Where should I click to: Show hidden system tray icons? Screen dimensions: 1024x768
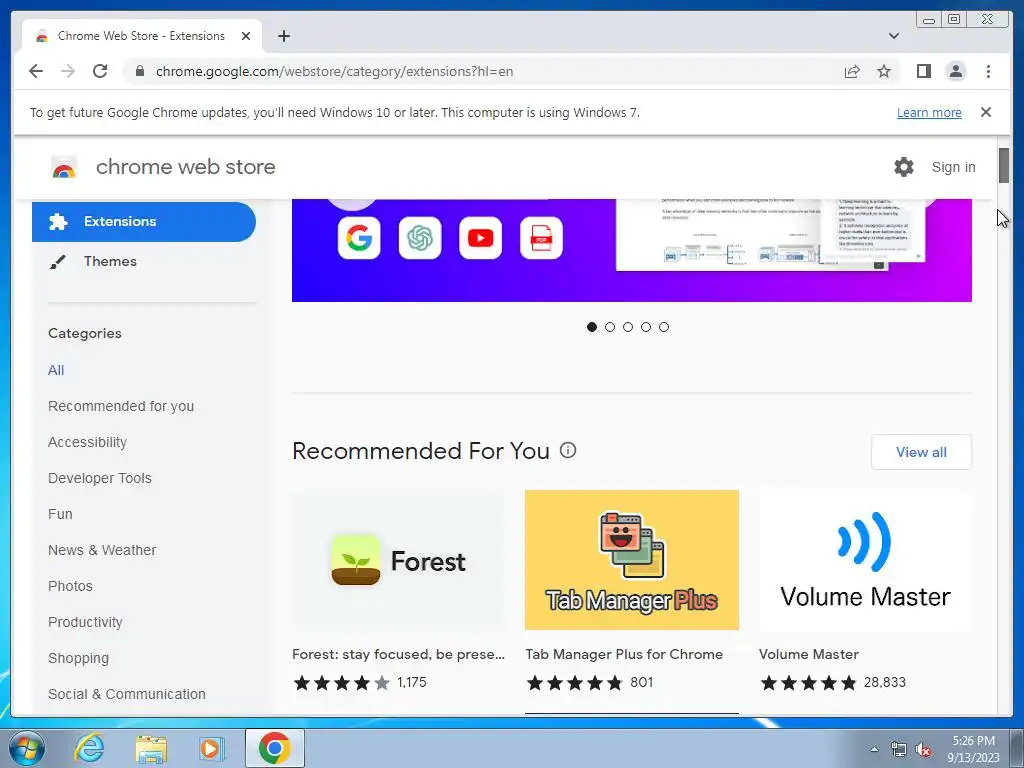874,749
